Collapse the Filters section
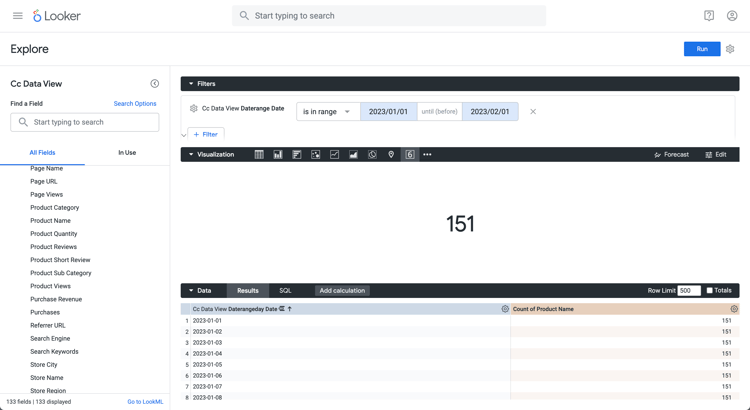The height and width of the screenshot is (410, 750). 191,84
